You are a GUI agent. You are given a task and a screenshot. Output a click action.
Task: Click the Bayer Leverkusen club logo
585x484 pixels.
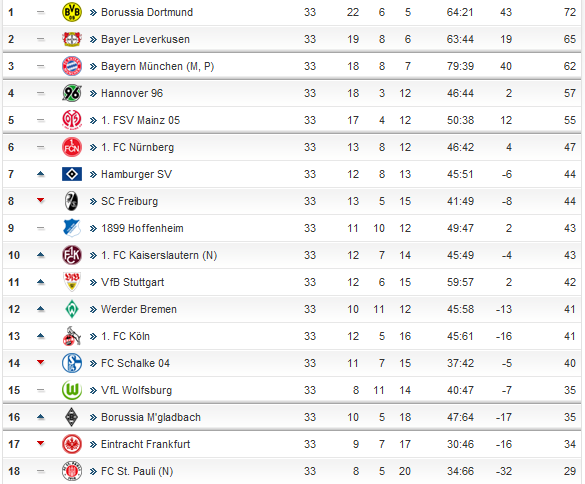coord(72,39)
